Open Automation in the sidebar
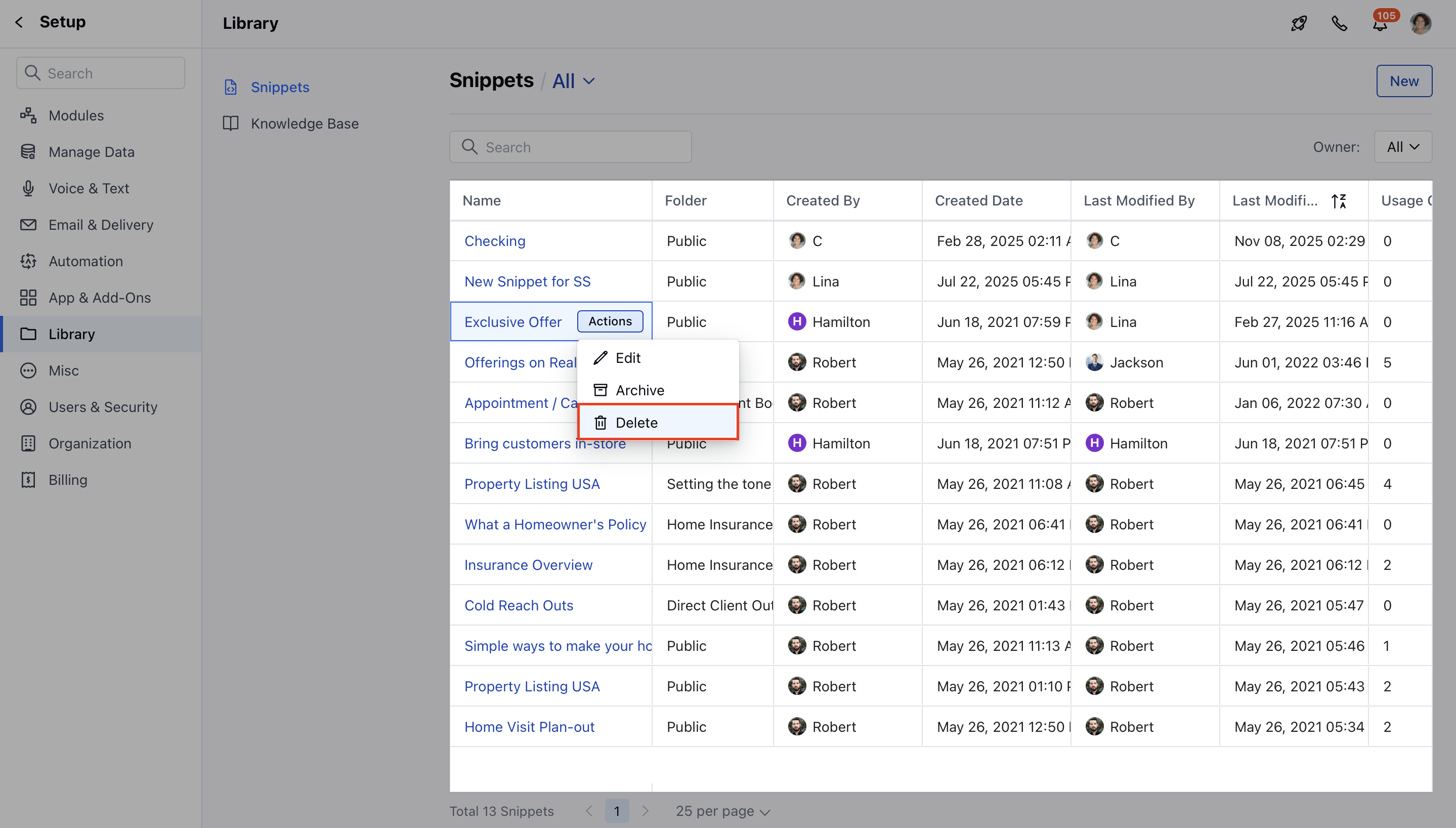 coord(85,261)
